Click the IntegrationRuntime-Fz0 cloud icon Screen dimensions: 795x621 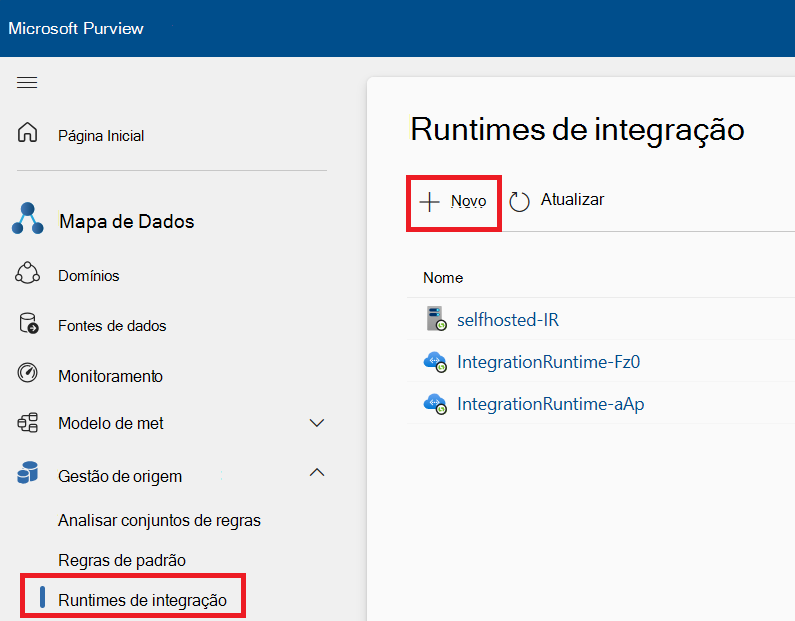tap(435, 362)
